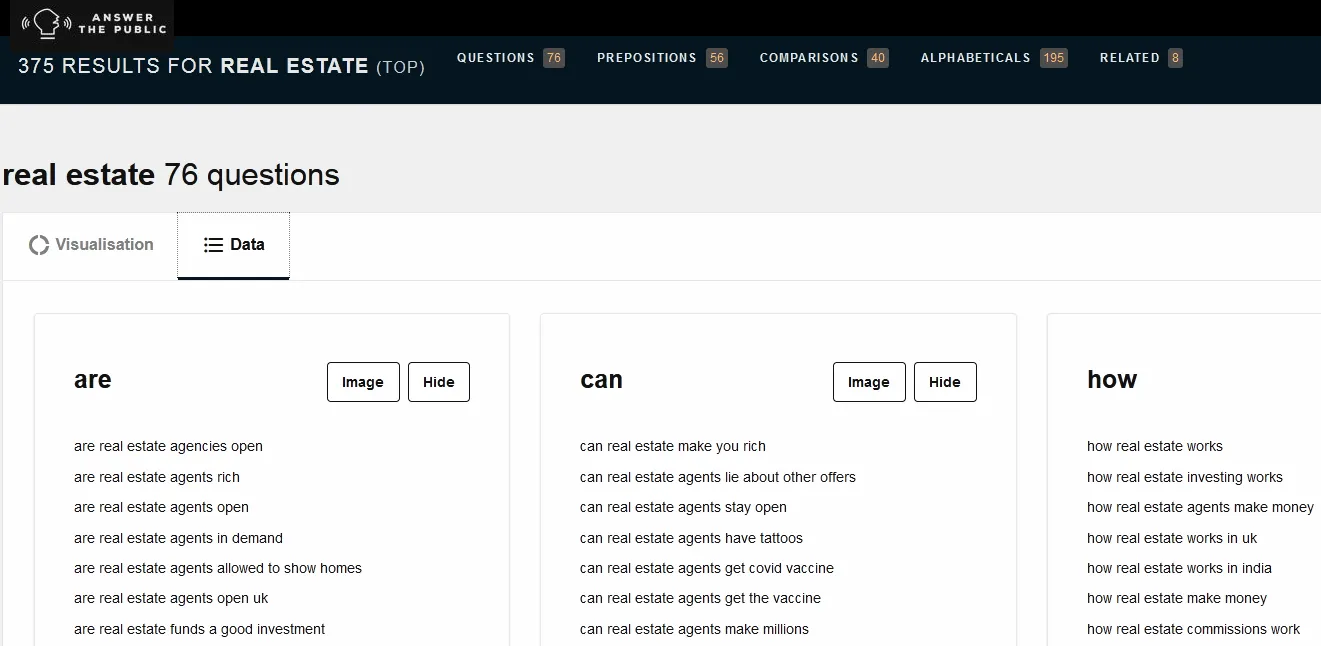
Task: Open the Related results section
Action: click(1140, 58)
